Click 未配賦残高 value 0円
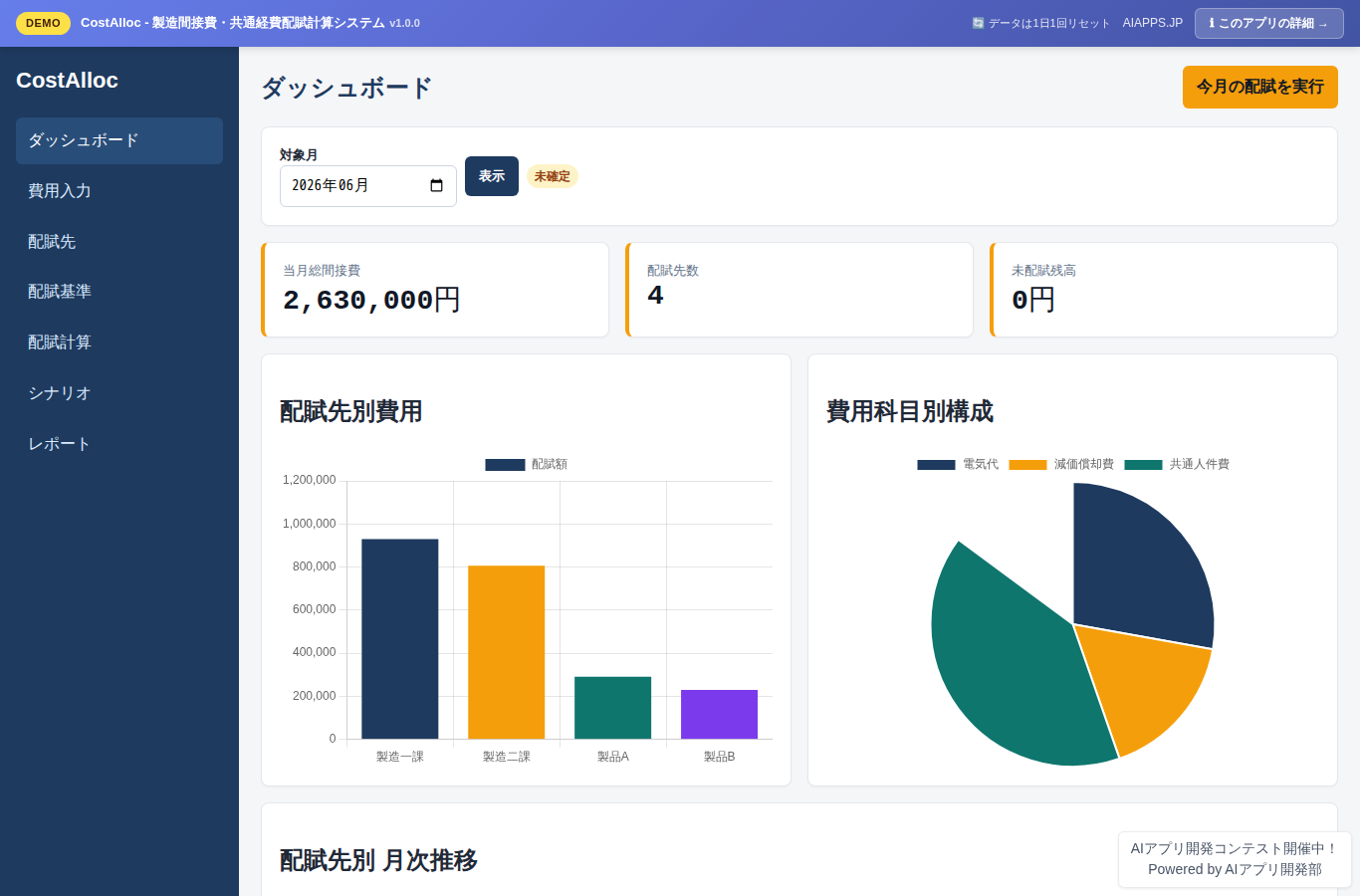Viewport: 1360px width, 896px height. (x=1033, y=300)
